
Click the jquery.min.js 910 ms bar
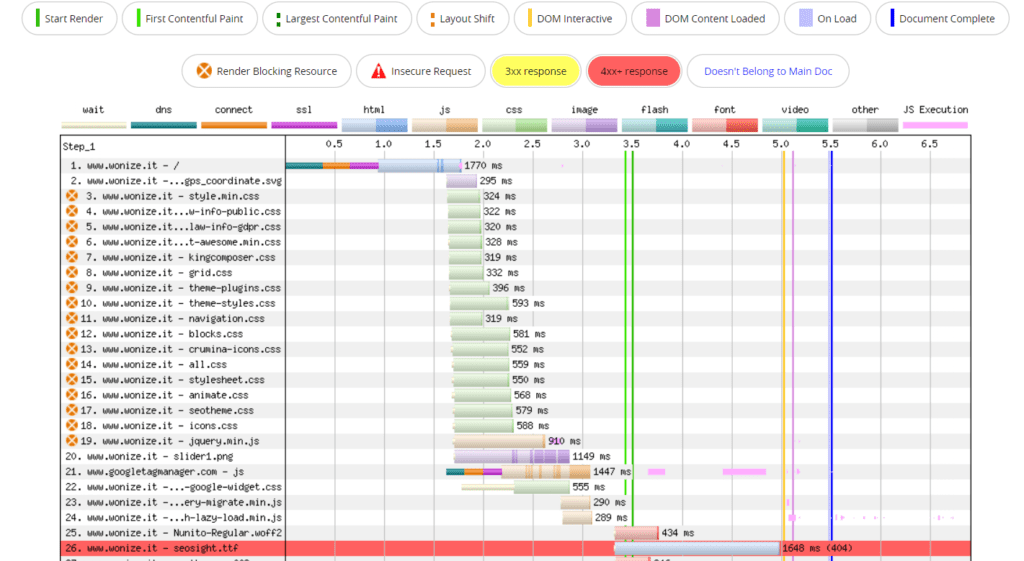499,441
